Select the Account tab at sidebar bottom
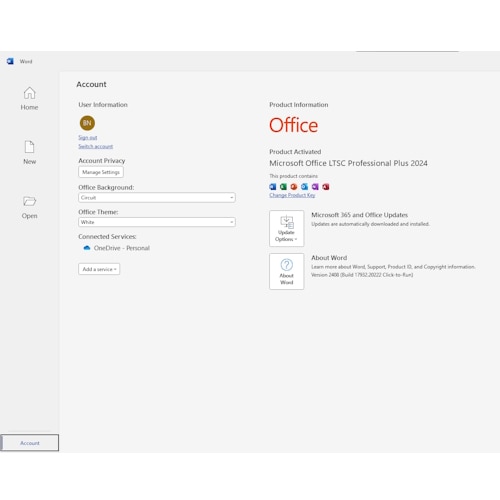The width and height of the screenshot is (500, 500). point(30,443)
